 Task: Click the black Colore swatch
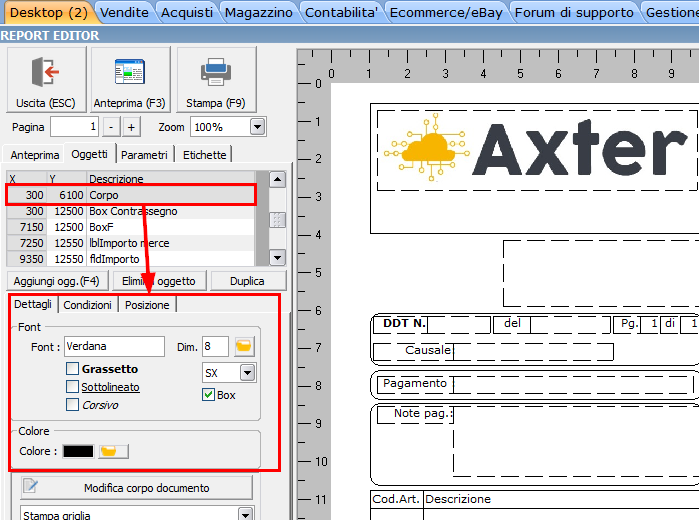(78, 451)
